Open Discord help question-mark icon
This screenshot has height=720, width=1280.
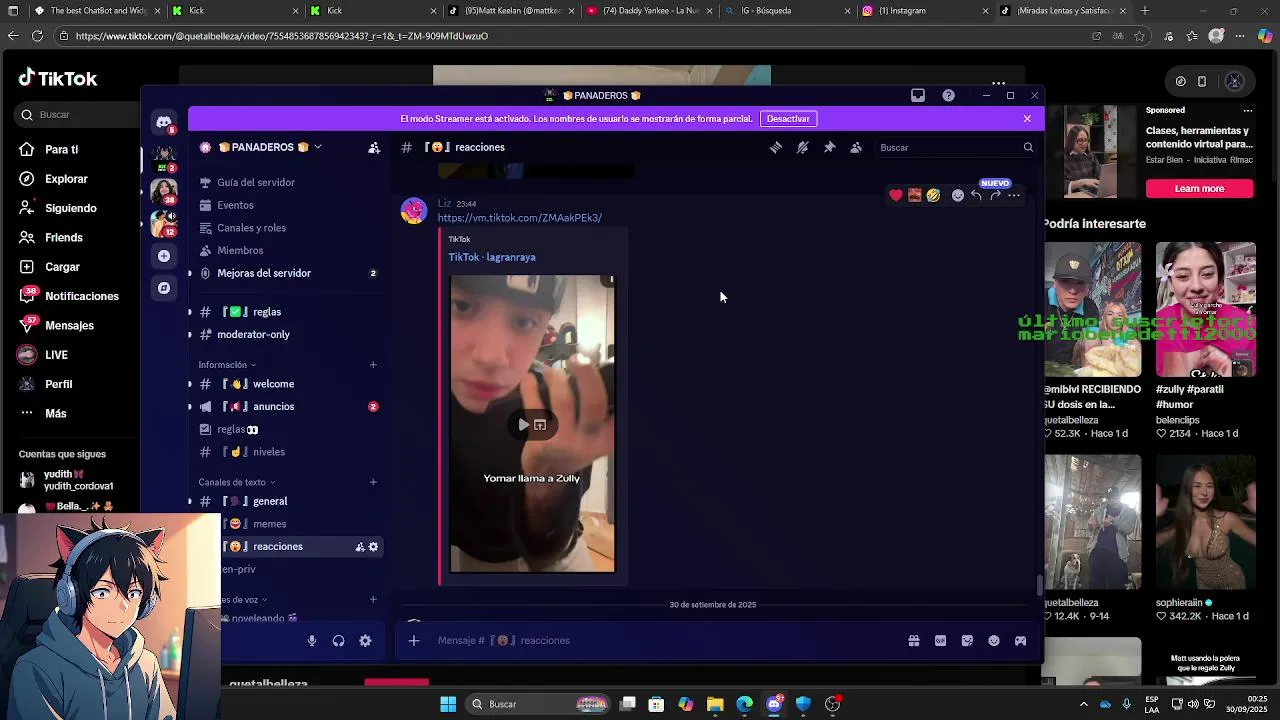(x=948, y=95)
